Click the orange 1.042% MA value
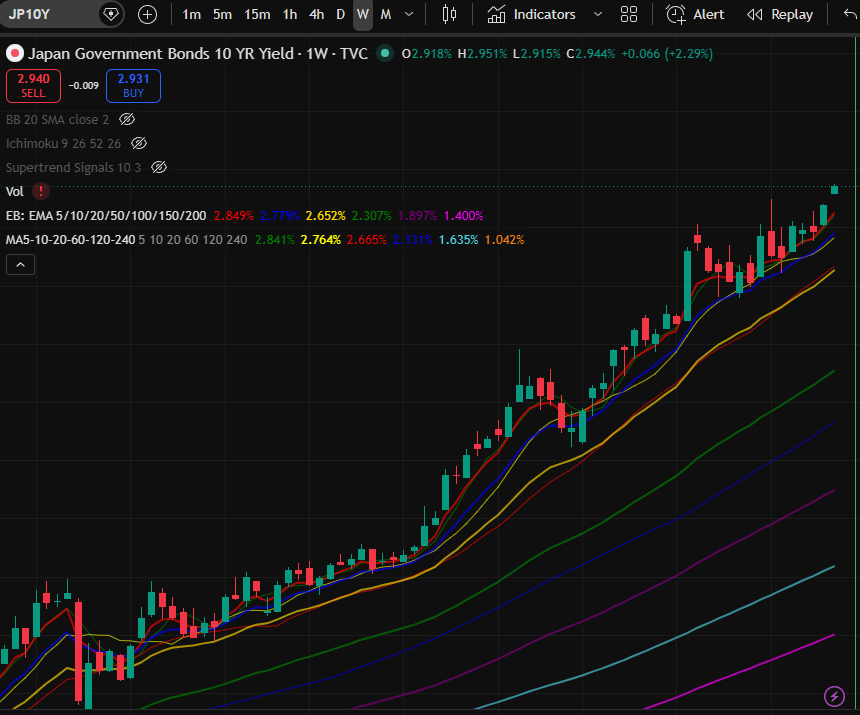 tap(505, 240)
